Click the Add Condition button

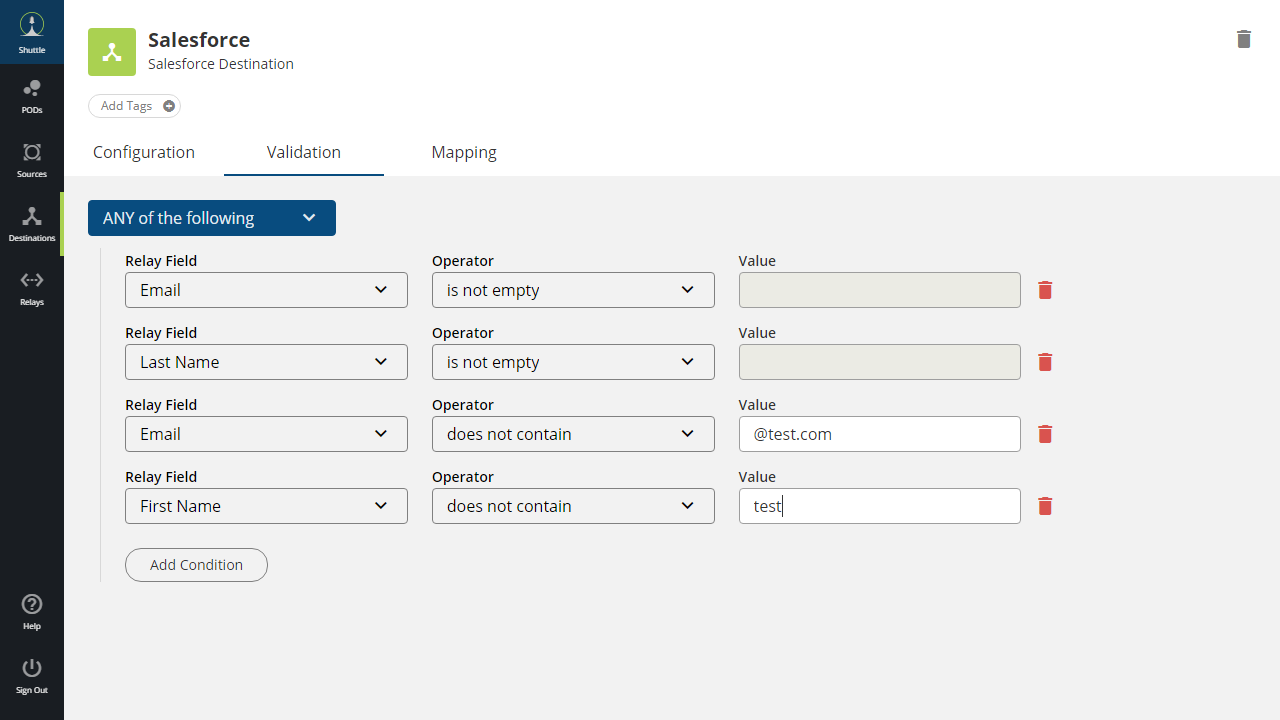(196, 565)
